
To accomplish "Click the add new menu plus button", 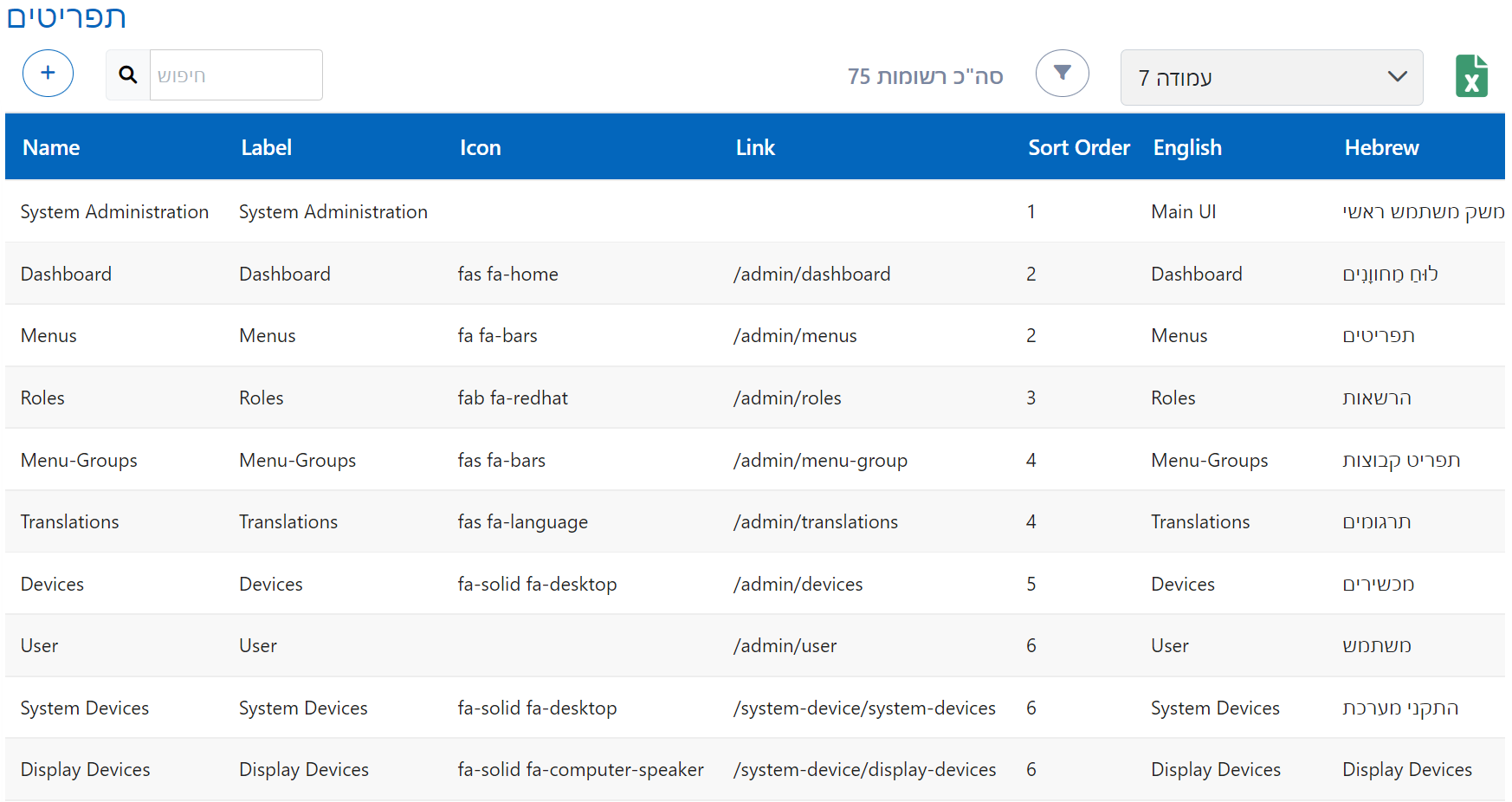I will [48, 74].
